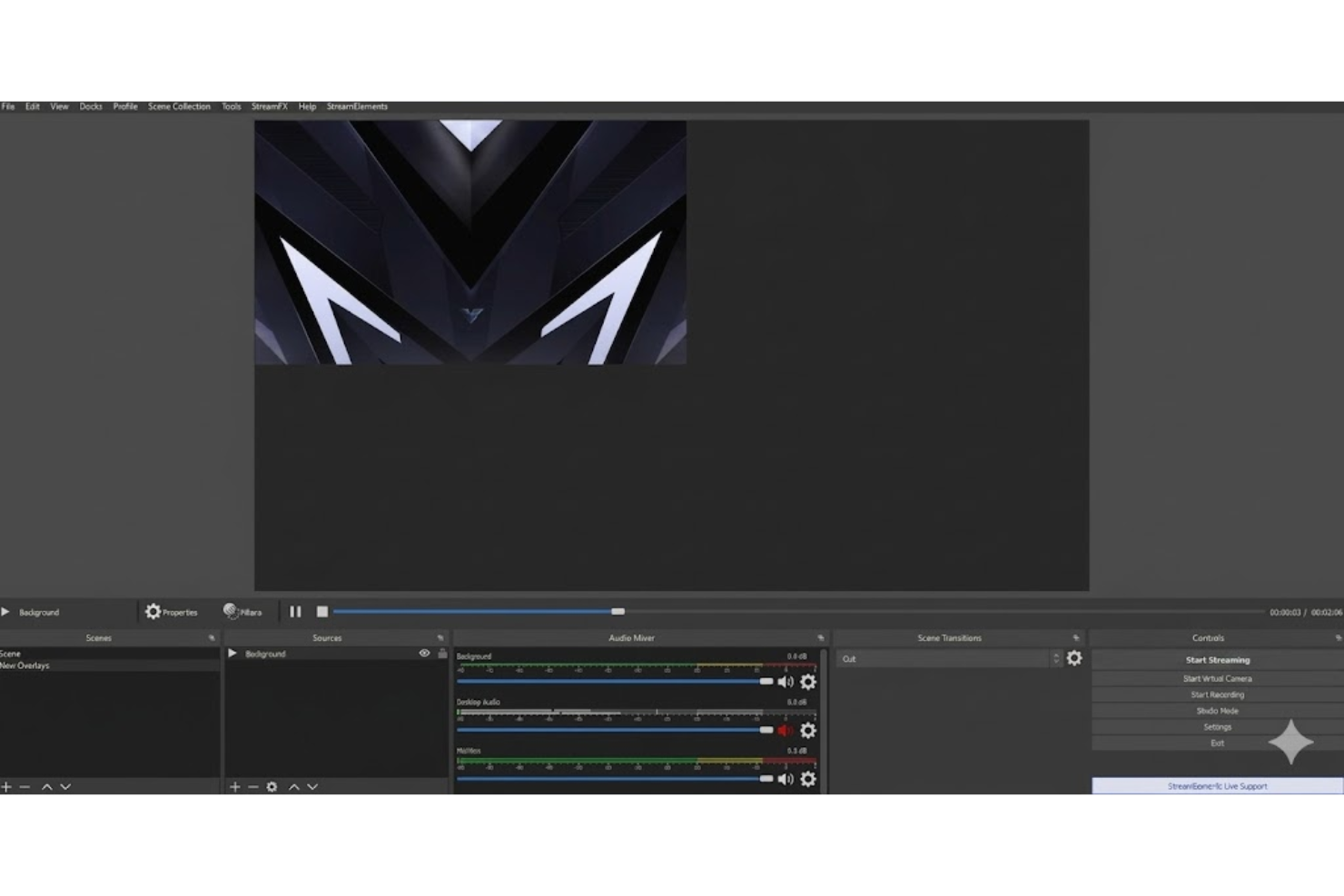Add a new source with the plus icon
This screenshot has height=896, width=1344.
(x=234, y=787)
